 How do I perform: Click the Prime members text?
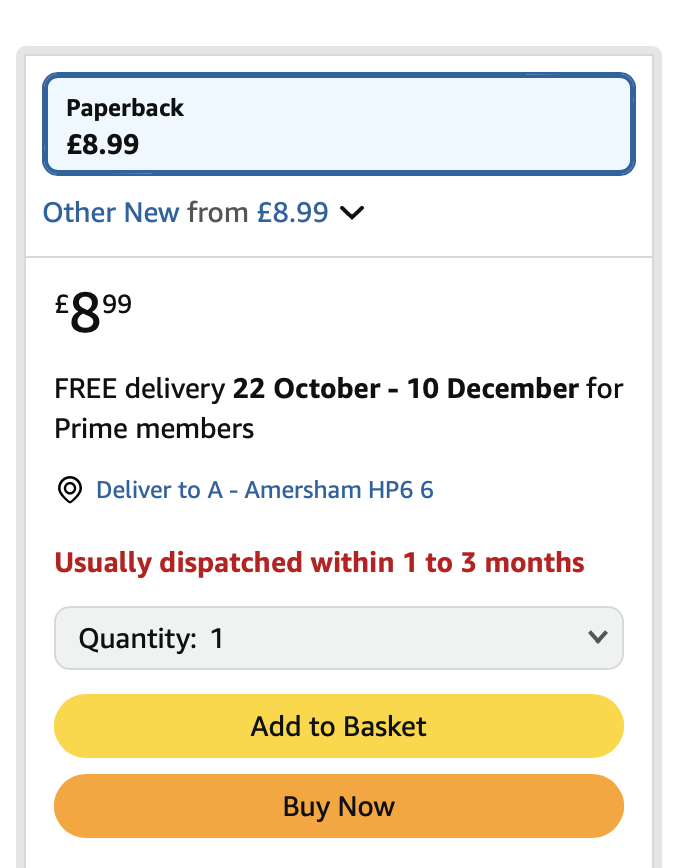[x=154, y=429]
